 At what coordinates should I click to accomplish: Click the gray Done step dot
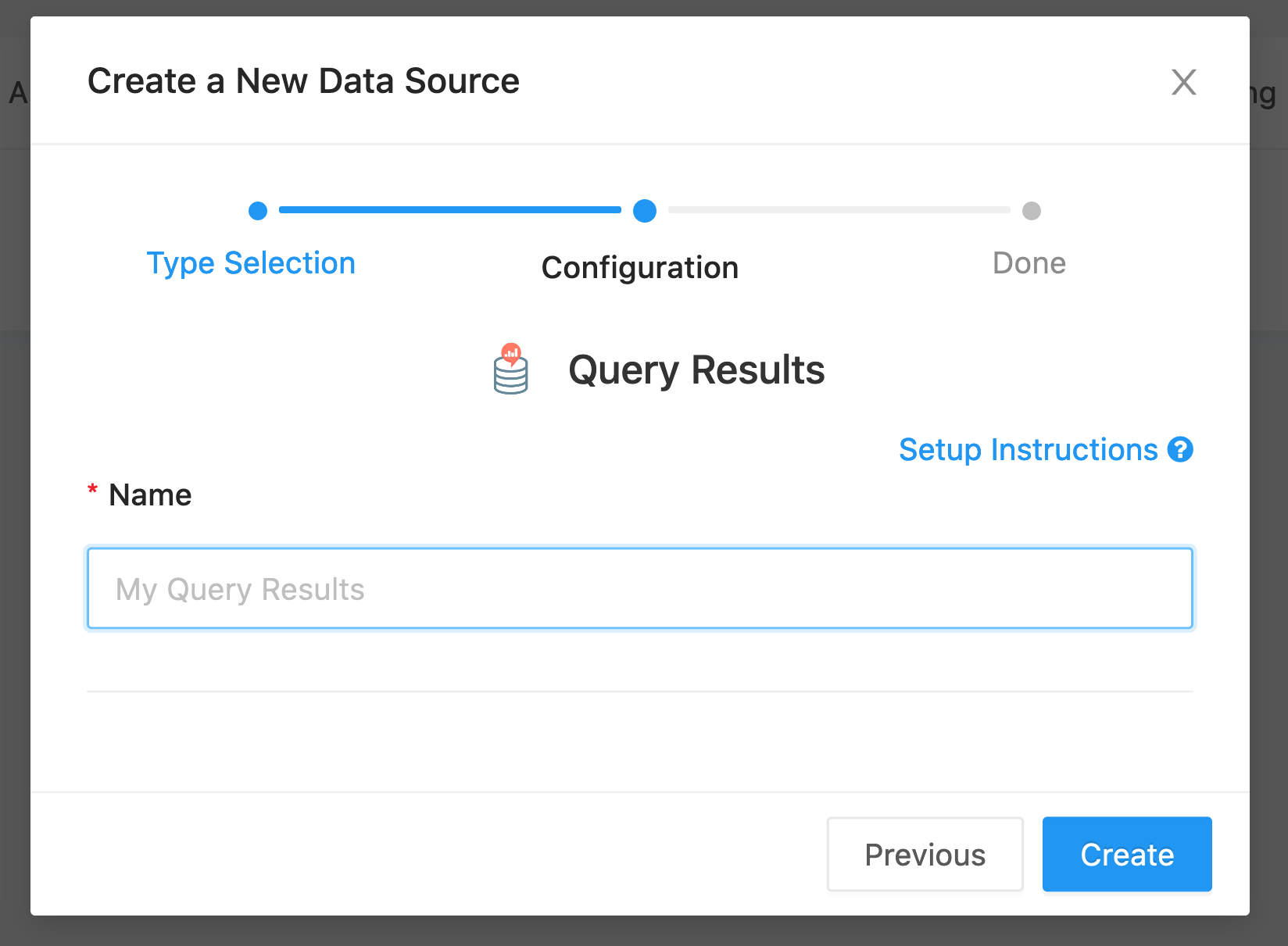(1032, 211)
